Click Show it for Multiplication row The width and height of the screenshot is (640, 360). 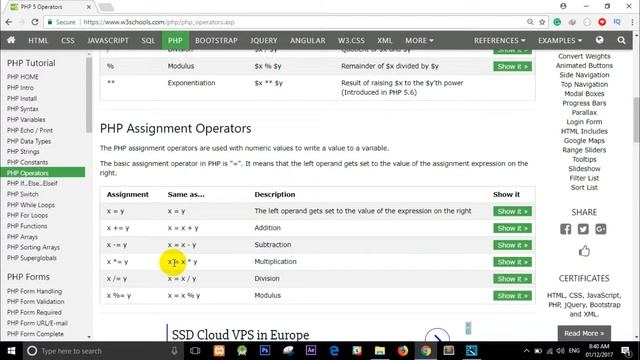coord(512,262)
